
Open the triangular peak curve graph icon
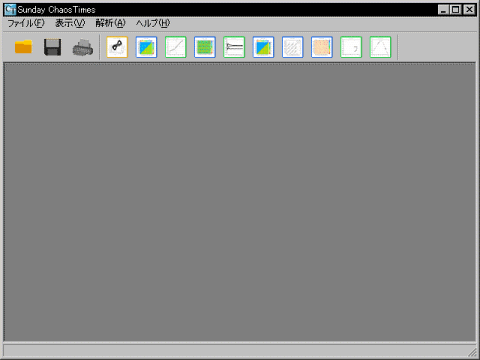(x=380, y=47)
